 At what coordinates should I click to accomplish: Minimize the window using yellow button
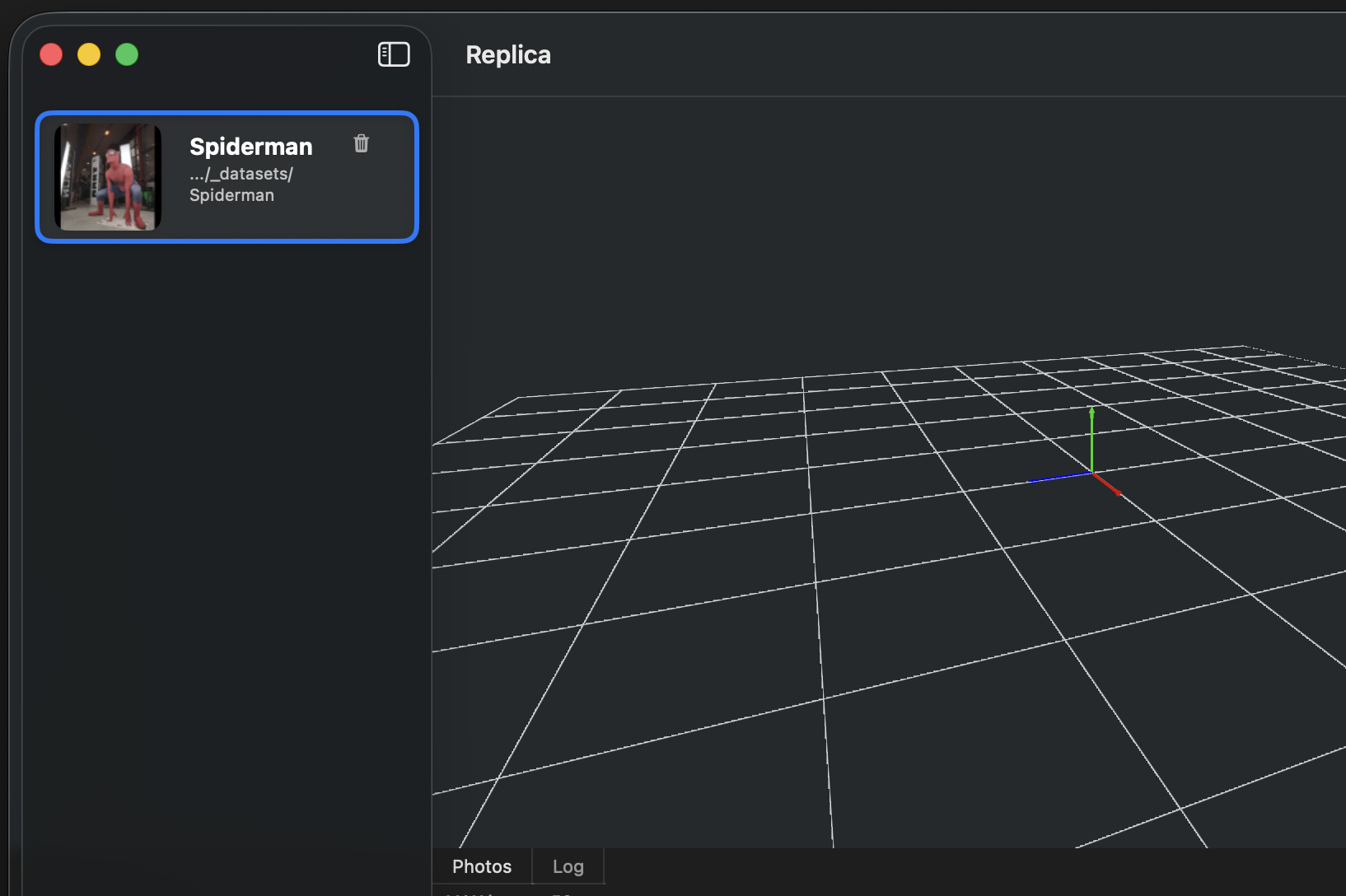click(89, 54)
